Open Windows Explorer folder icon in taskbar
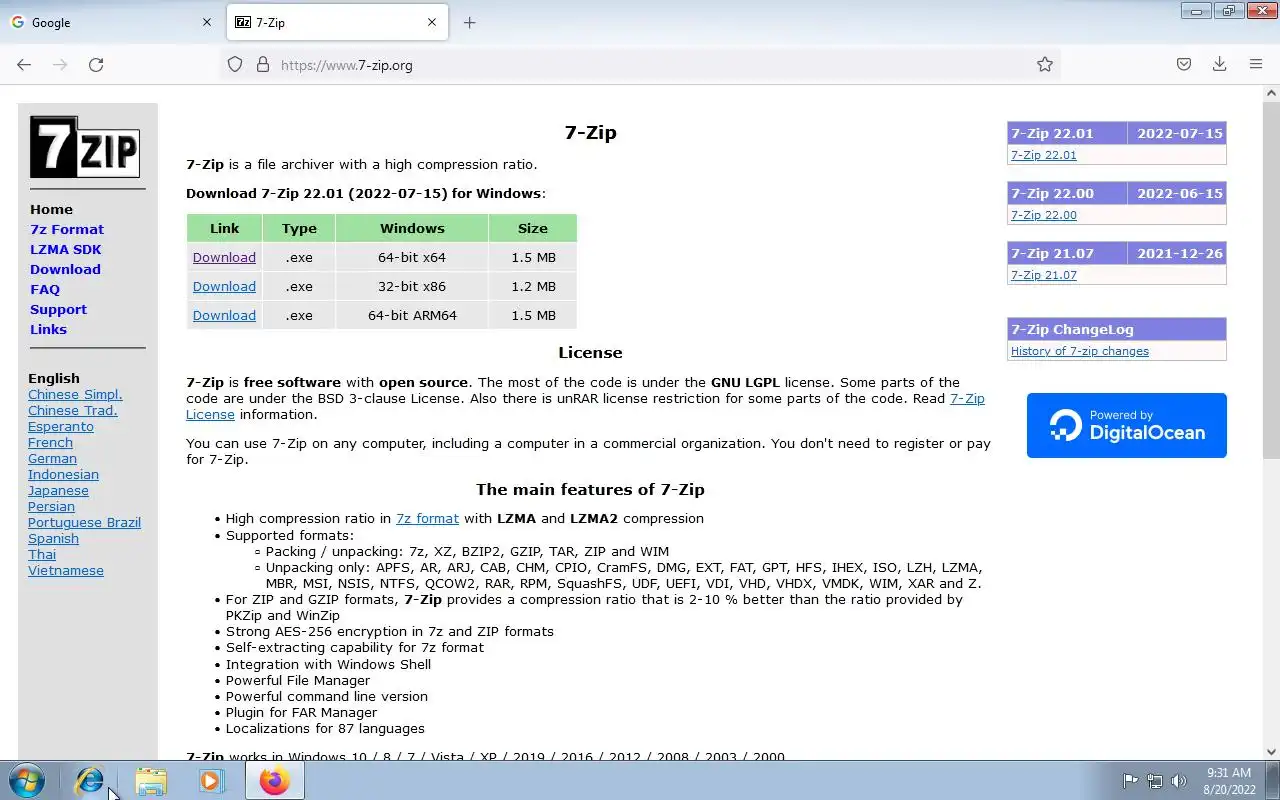The height and width of the screenshot is (800, 1280). point(151,780)
